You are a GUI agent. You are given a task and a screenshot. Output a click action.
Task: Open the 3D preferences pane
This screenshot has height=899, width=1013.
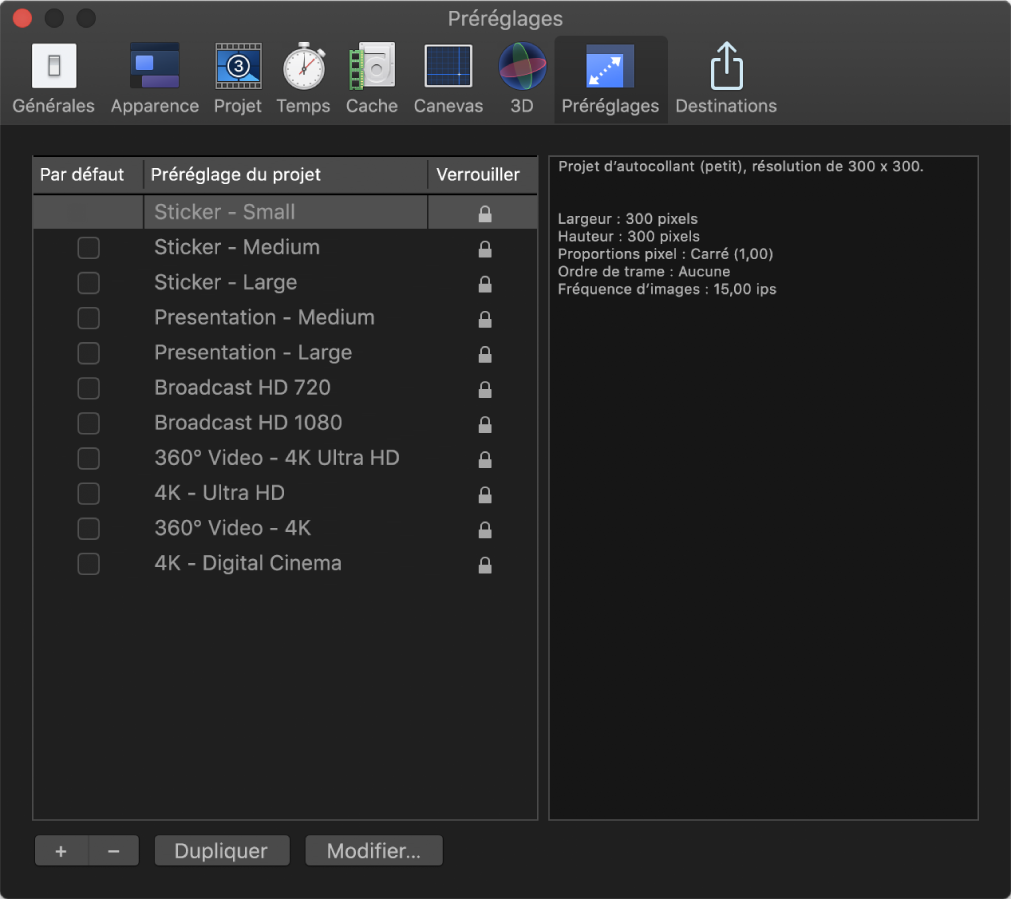pyautogui.click(x=522, y=79)
